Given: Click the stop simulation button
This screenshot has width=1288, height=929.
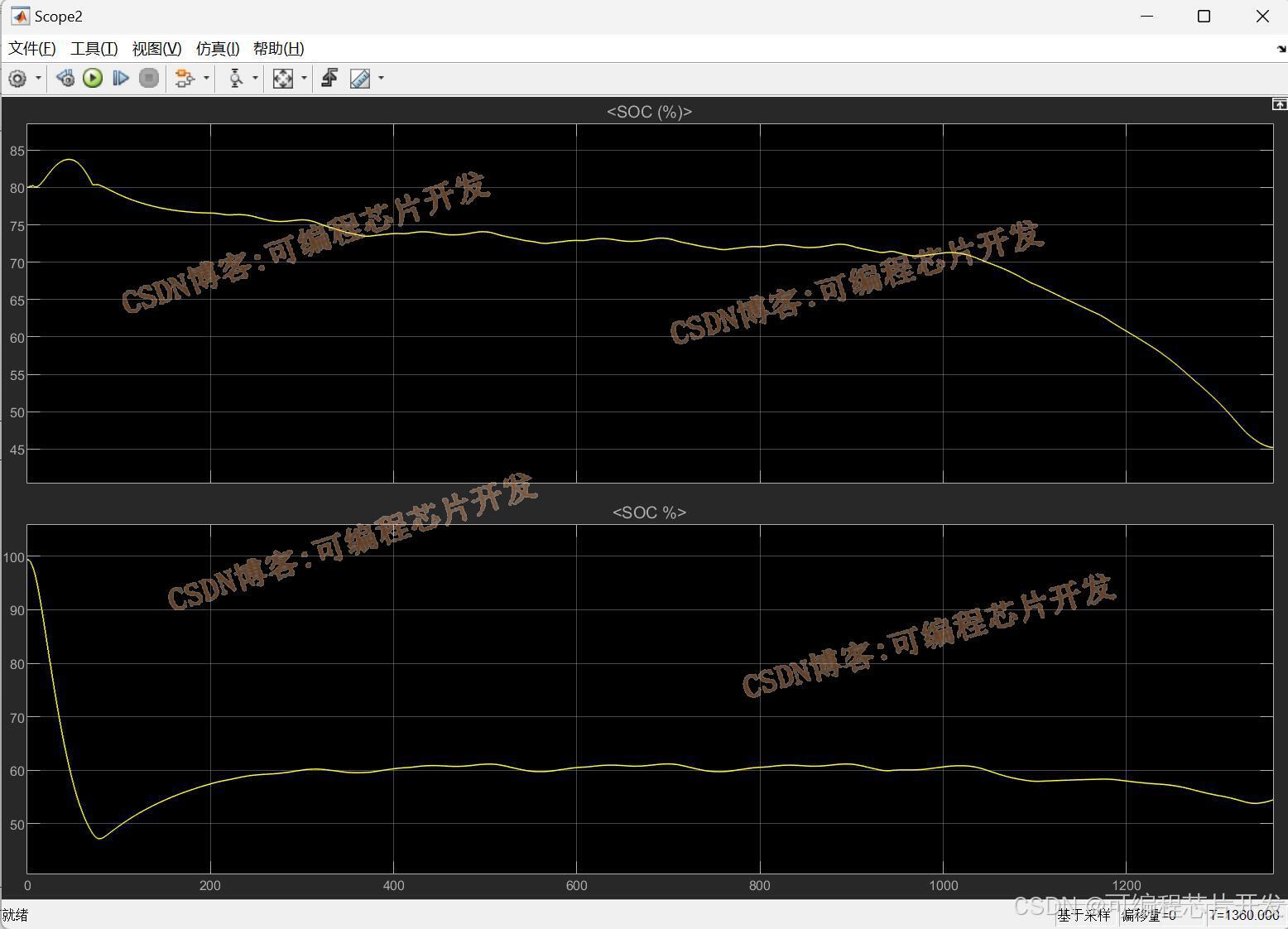Looking at the screenshot, I should click(x=149, y=79).
